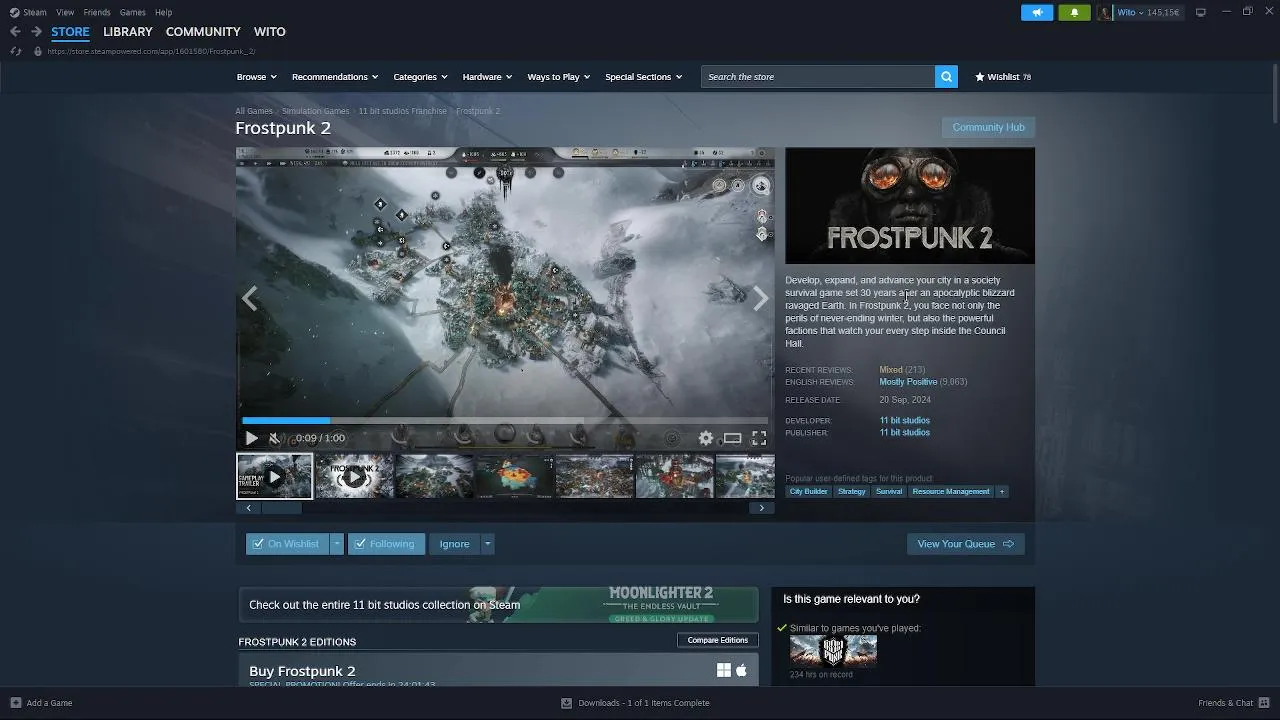Expand the Recommendations menu

tap(334, 77)
